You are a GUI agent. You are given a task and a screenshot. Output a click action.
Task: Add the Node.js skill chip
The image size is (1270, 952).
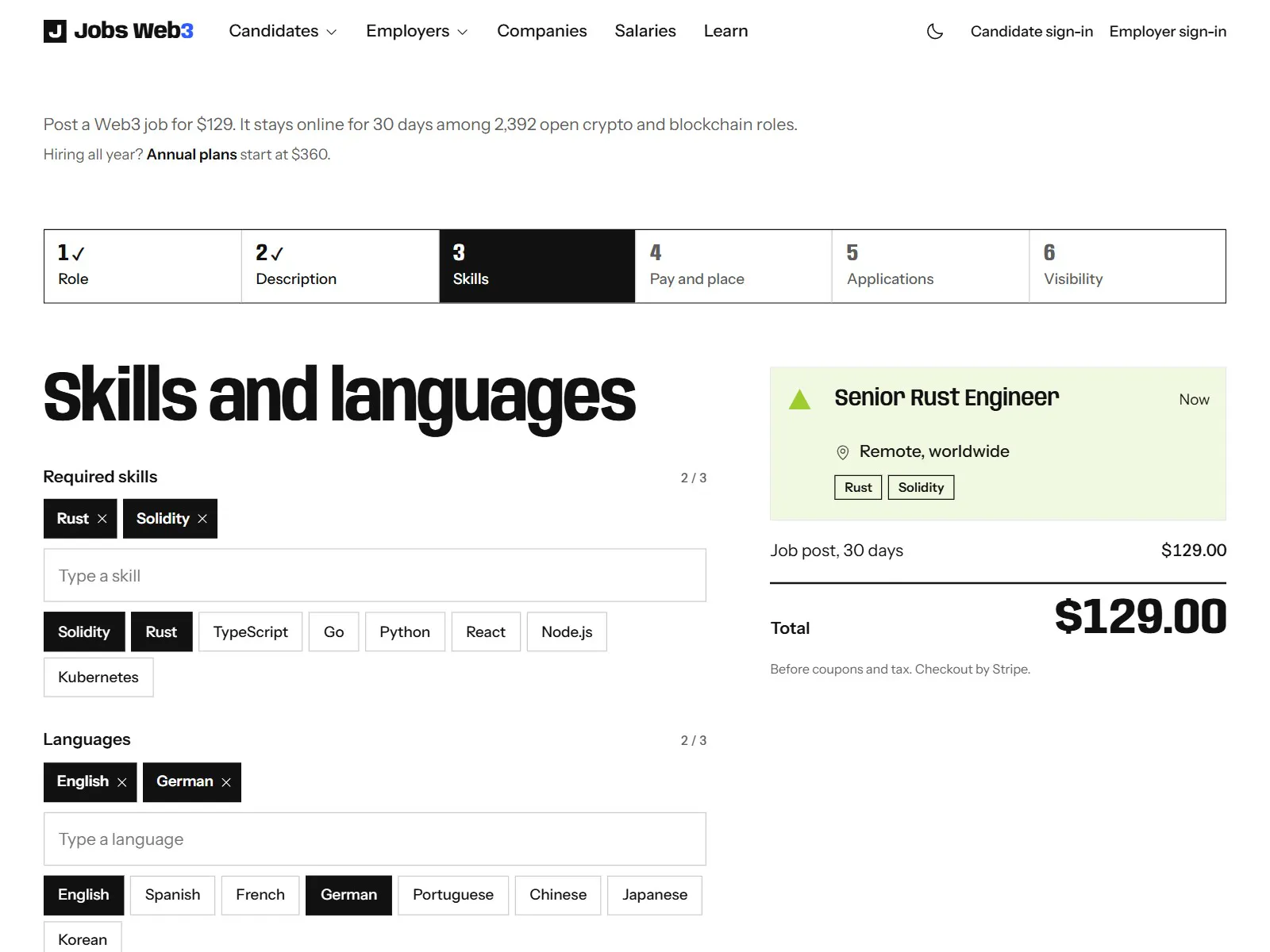pyautogui.click(x=567, y=631)
